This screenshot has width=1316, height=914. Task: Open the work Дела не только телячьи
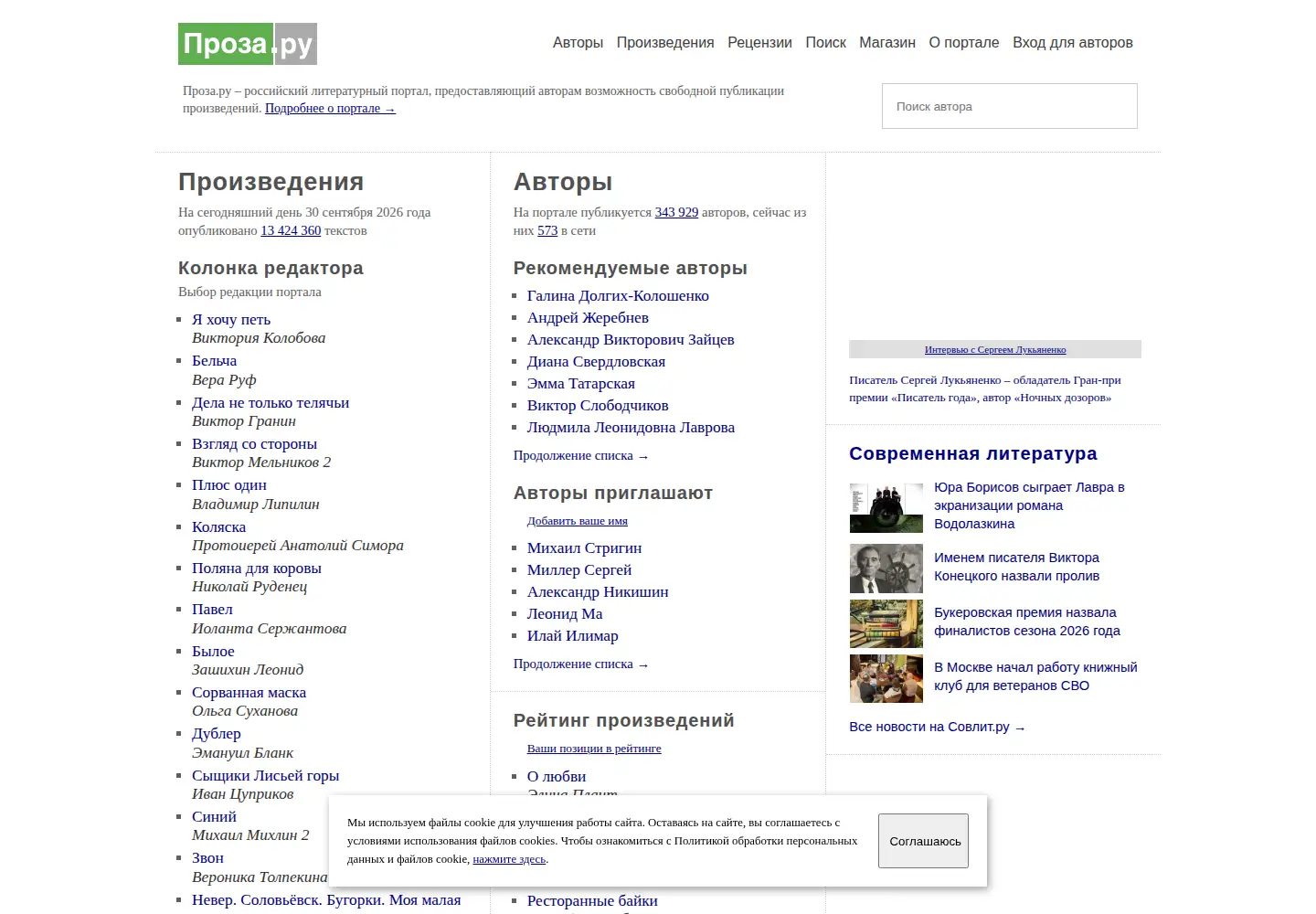[271, 402]
